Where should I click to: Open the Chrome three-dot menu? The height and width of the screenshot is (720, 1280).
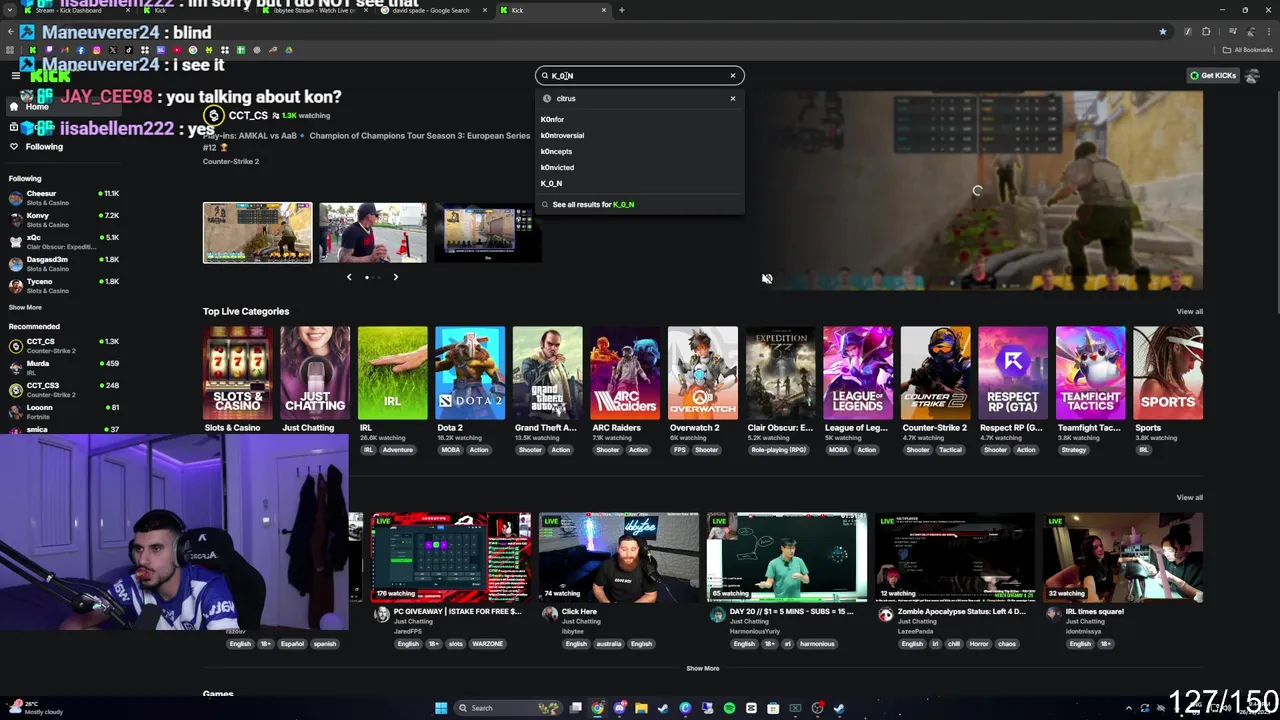(x=1270, y=32)
